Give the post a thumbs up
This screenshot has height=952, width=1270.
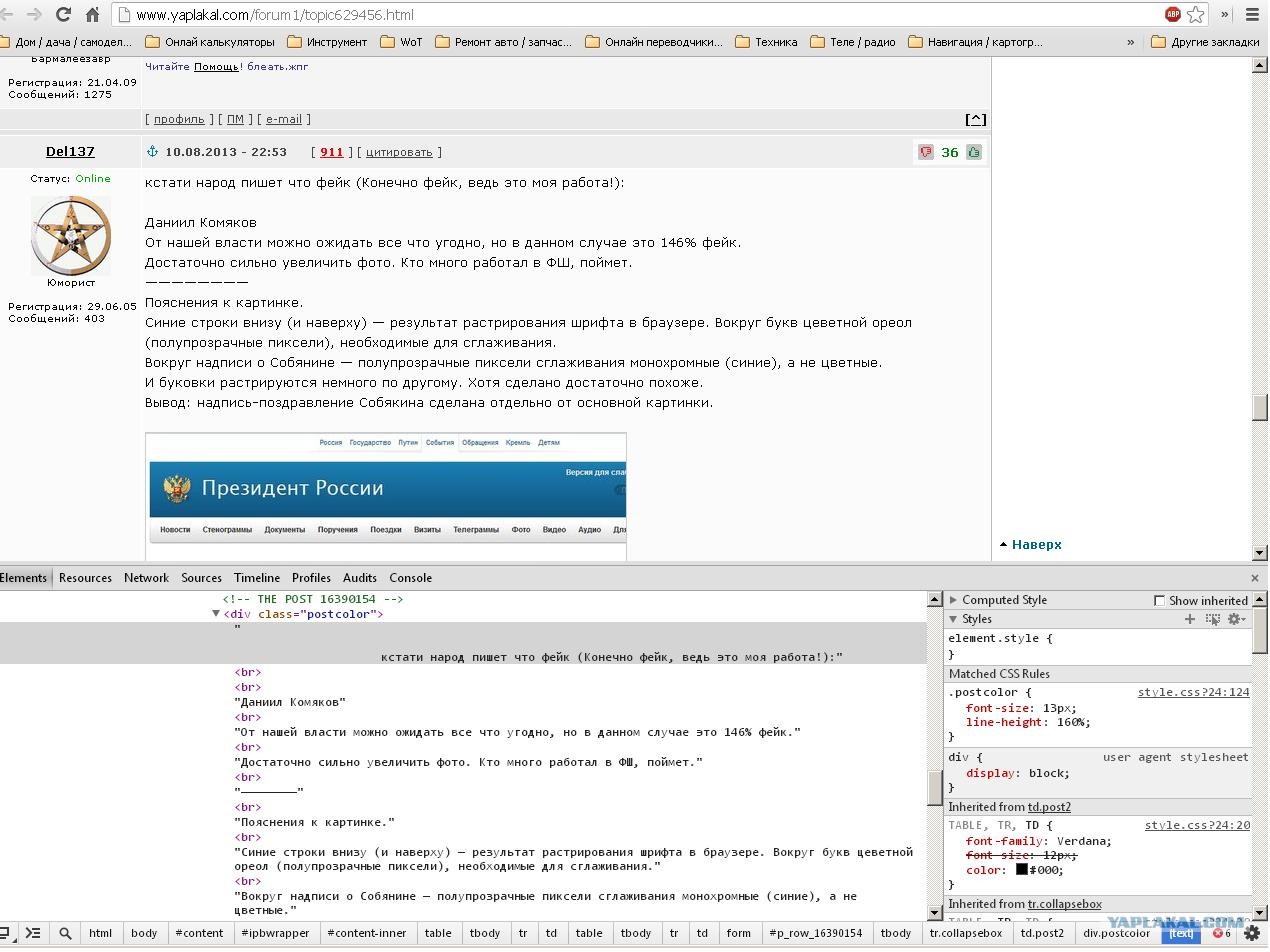[x=974, y=152]
